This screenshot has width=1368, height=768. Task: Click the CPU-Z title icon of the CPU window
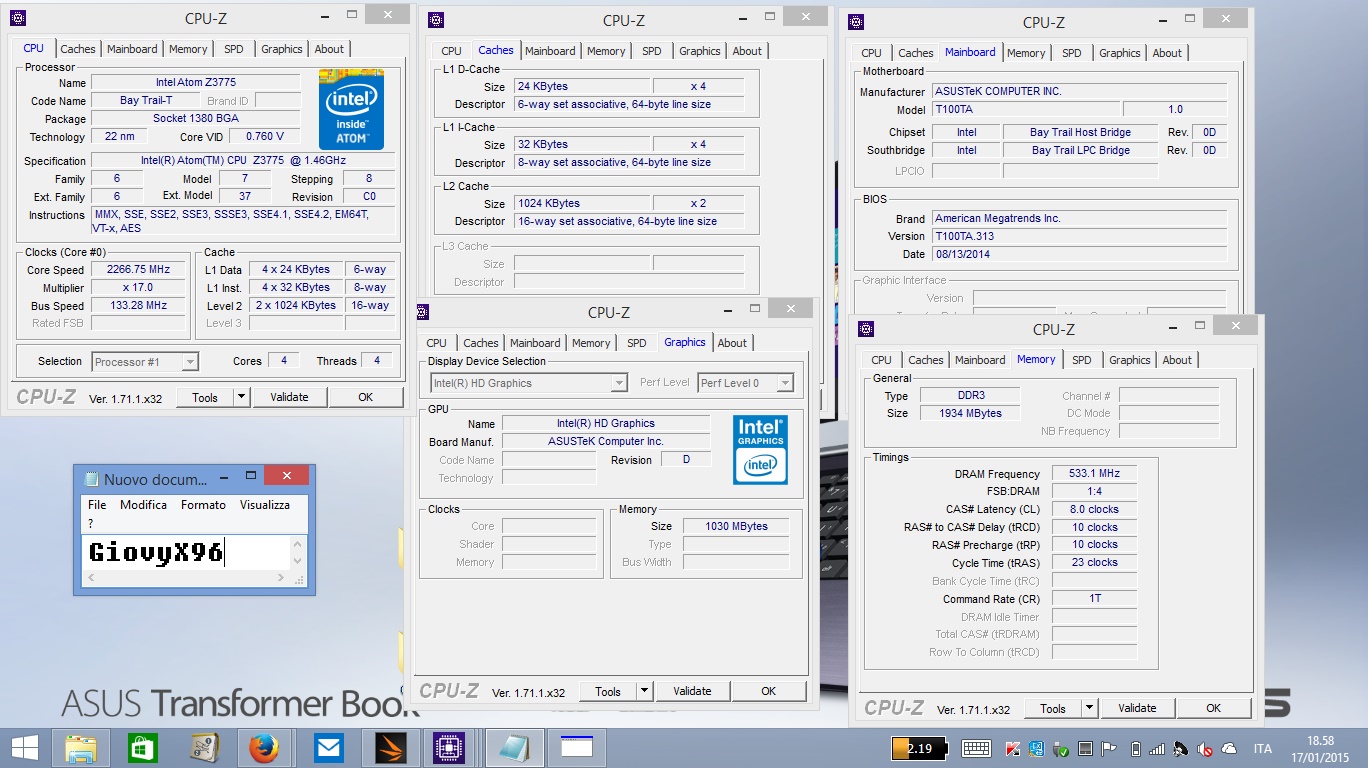(18, 18)
